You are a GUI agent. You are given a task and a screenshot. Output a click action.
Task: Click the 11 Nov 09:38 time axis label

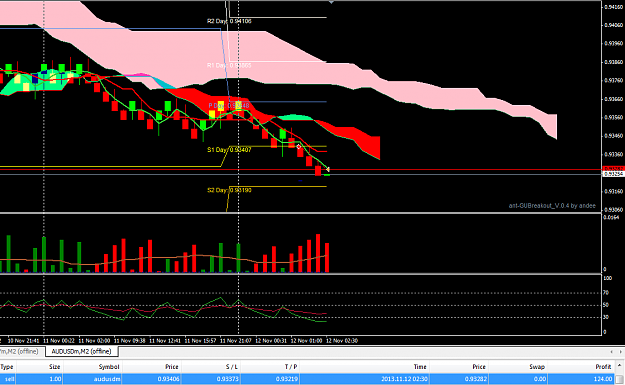[x=130, y=341]
